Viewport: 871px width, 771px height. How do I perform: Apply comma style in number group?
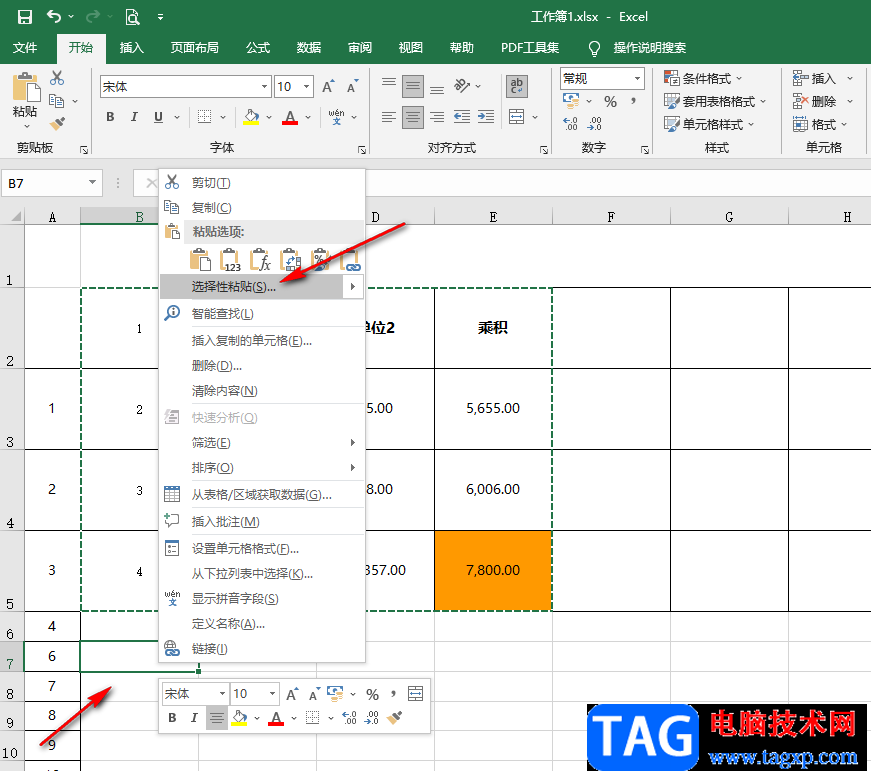tap(633, 102)
